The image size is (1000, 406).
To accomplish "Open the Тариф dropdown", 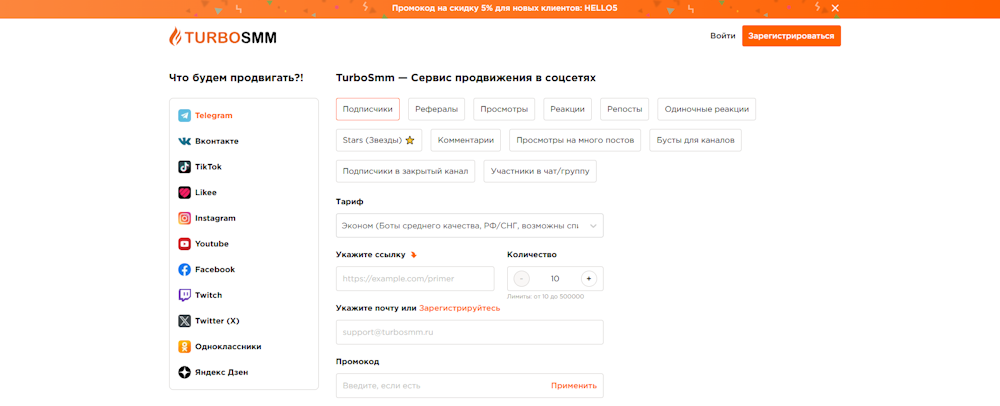I will [x=469, y=226].
